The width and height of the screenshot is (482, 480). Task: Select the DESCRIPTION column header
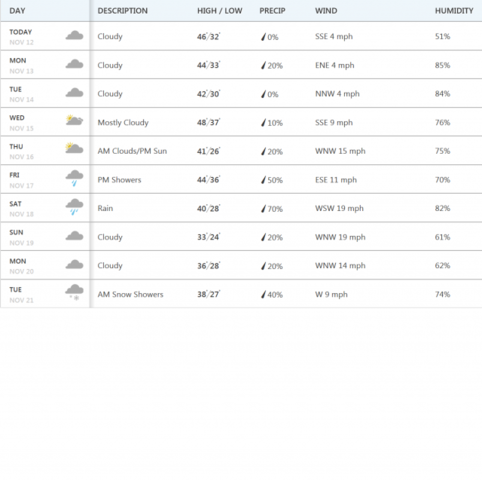pyautogui.click(x=122, y=11)
